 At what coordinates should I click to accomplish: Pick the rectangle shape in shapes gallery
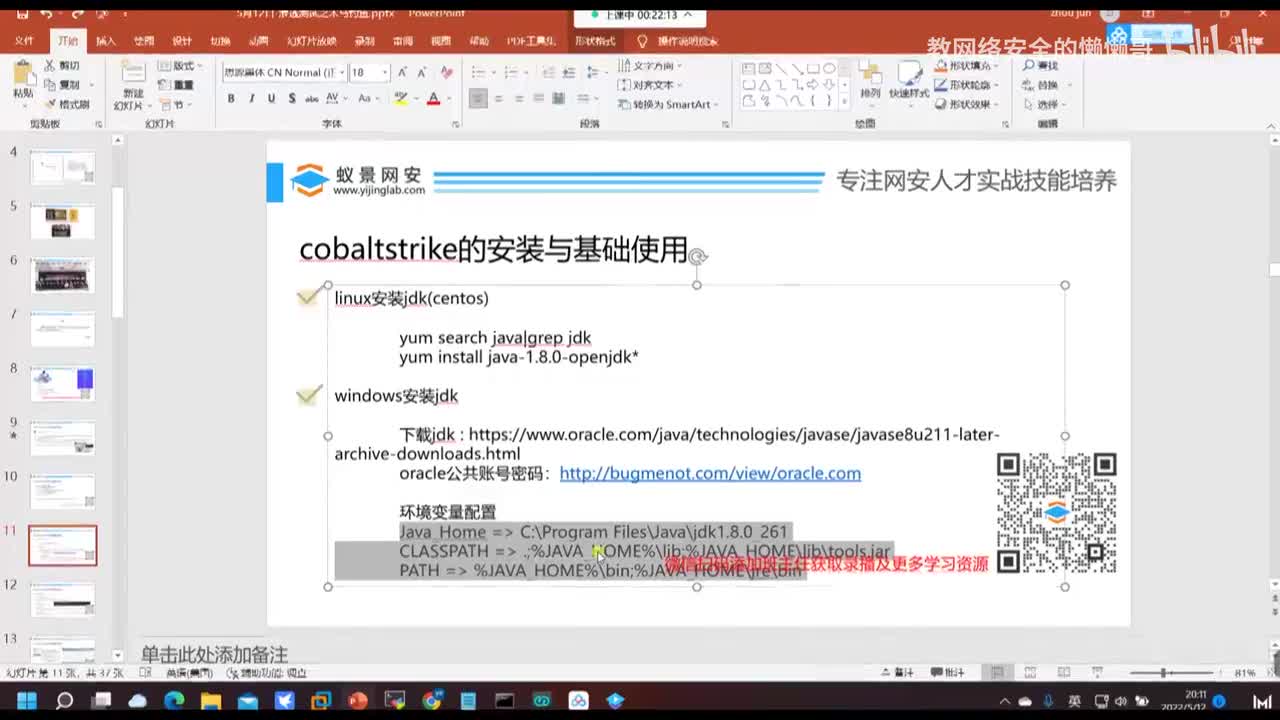813,69
